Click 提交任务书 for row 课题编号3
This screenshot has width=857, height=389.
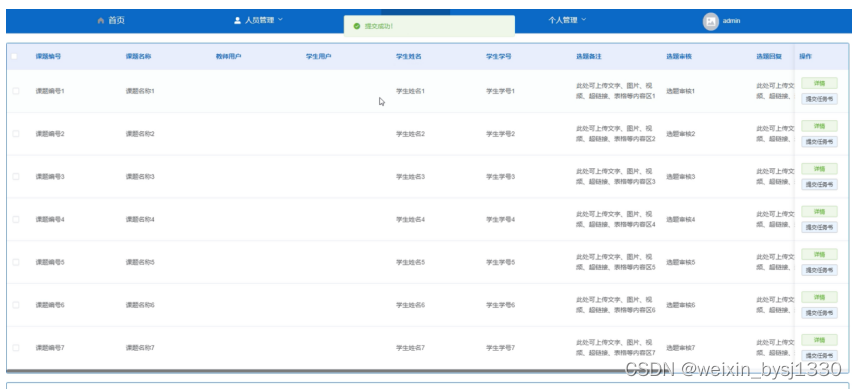(x=819, y=184)
